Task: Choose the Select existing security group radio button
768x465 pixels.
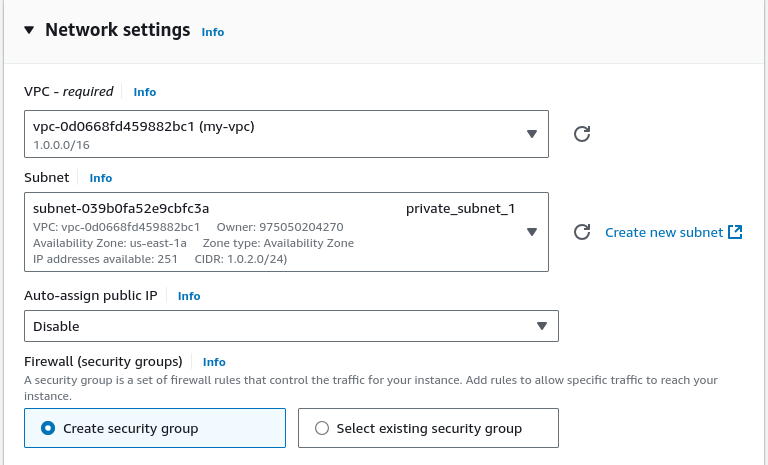Action: [x=322, y=428]
